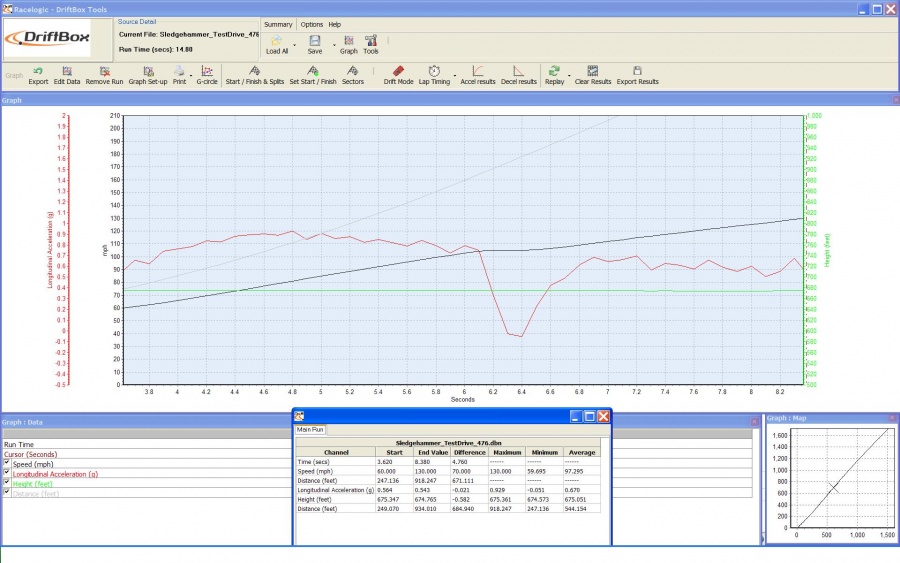Open the Options menu
900x563 pixels.
tap(311, 24)
